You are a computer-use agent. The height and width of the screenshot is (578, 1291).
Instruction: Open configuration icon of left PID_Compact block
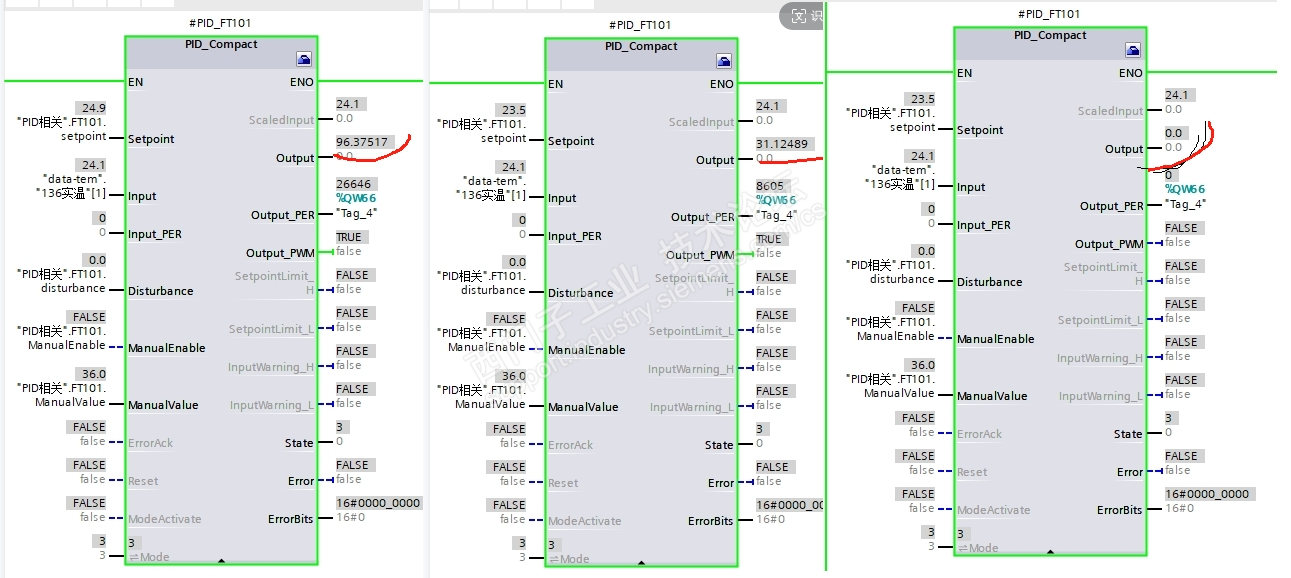(x=304, y=60)
